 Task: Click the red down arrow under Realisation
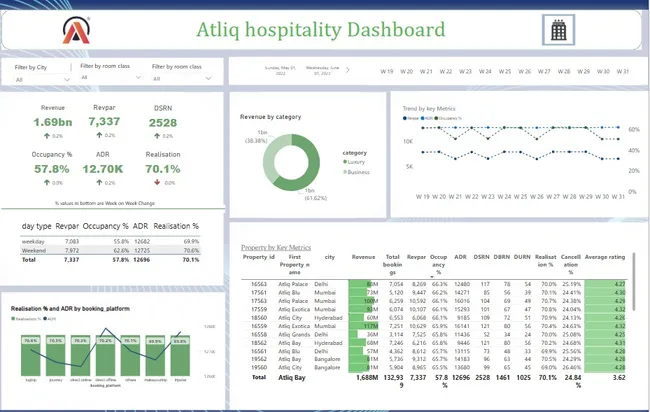tap(157, 182)
